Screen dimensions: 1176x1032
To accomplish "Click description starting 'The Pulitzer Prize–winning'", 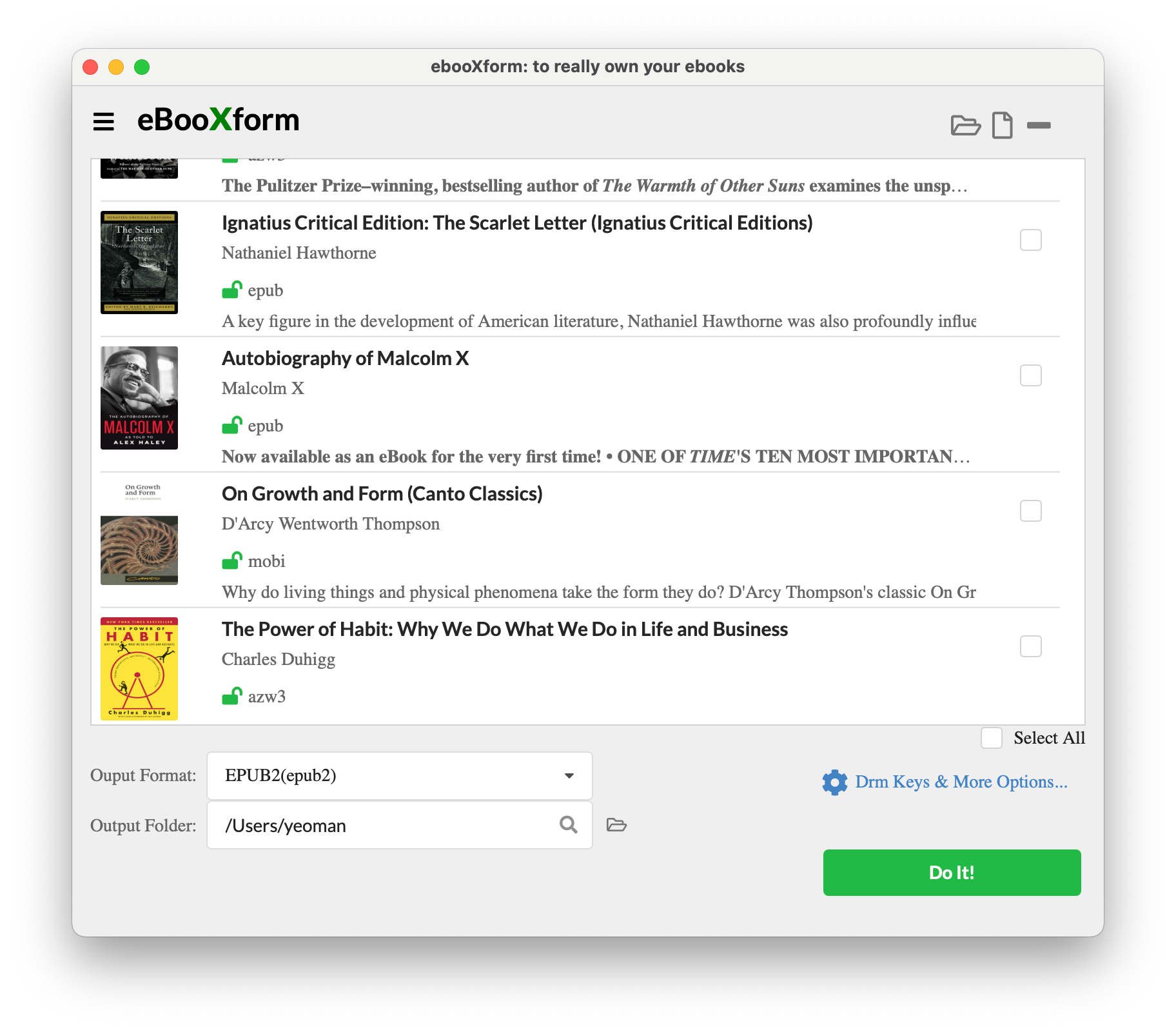I will pyautogui.click(x=594, y=186).
